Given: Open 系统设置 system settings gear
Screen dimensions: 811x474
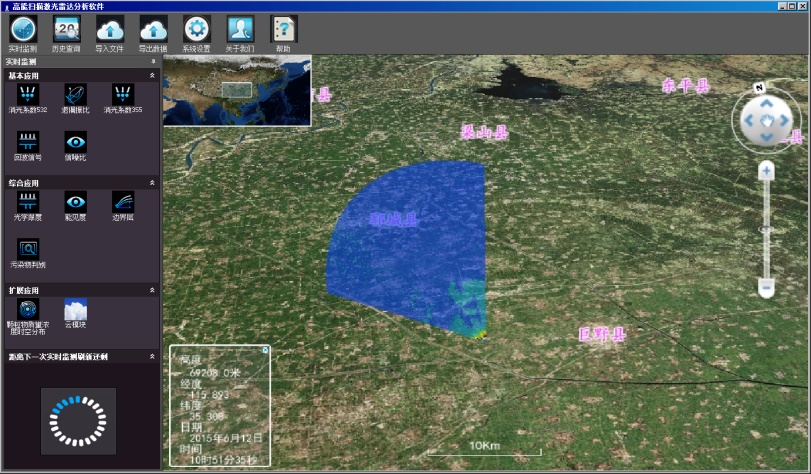Looking at the screenshot, I should pos(197,30).
